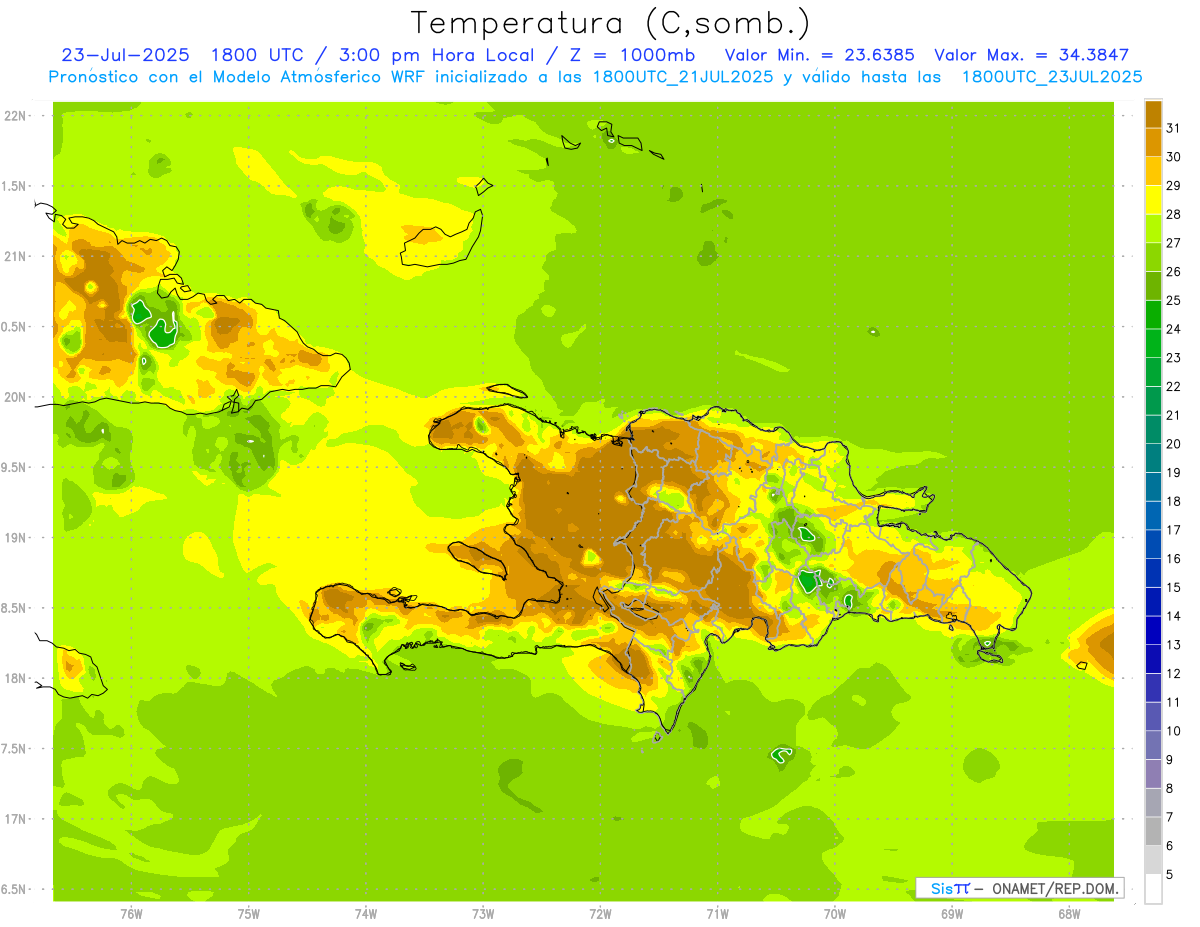Screen dimensions: 1200x927
Task: Click the '17N' latitude label
Action: [x=14, y=819]
